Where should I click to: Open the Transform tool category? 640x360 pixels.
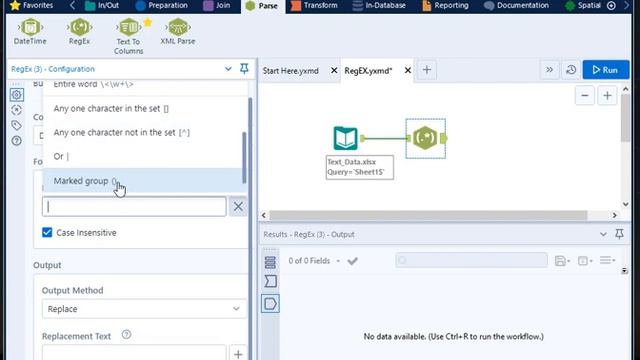coord(314,6)
